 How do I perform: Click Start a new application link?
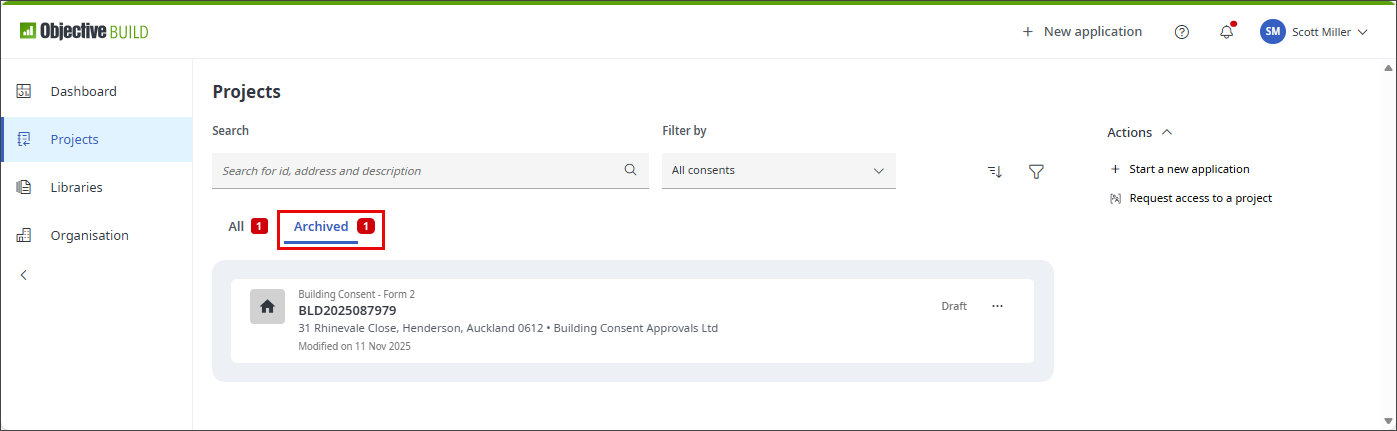click(1189, 169)
